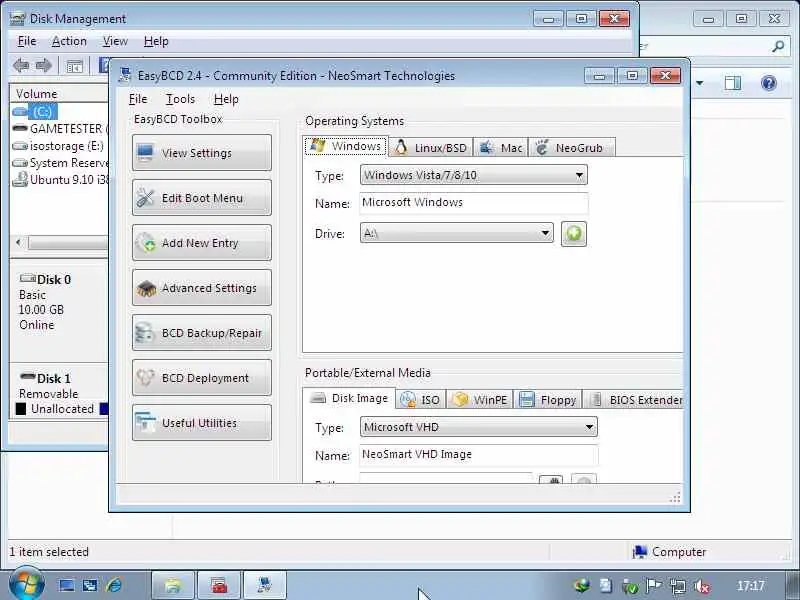Open EasyBCD Tools menu
This screenshot has width=800, height=600.
pos(180,99)
